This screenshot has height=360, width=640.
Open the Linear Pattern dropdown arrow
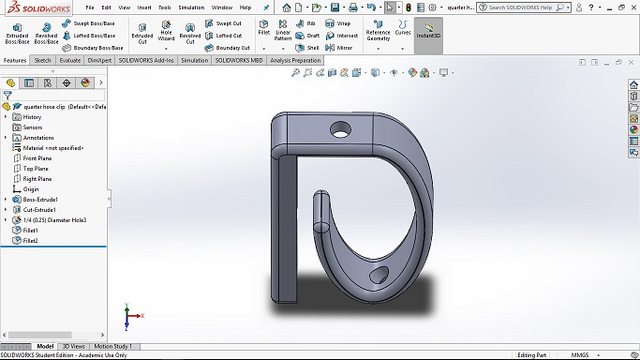point(283,49)
